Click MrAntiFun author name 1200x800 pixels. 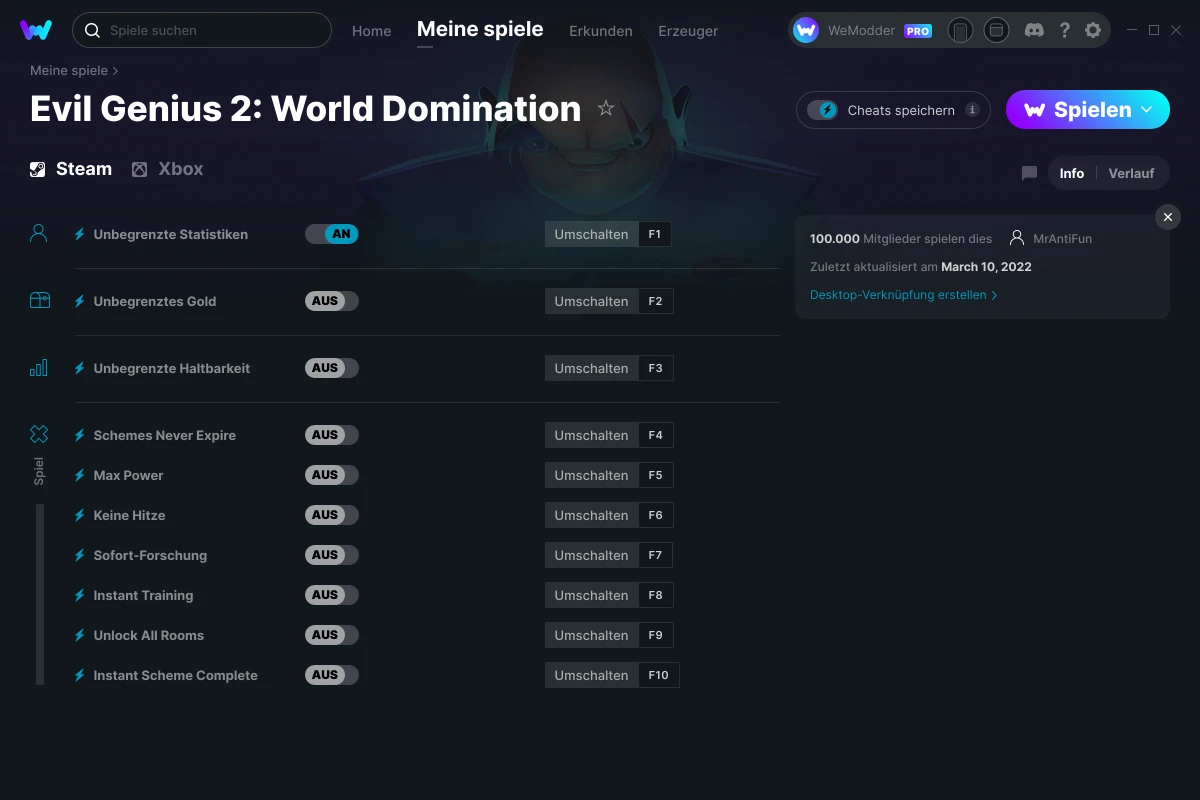point(1062,239)
